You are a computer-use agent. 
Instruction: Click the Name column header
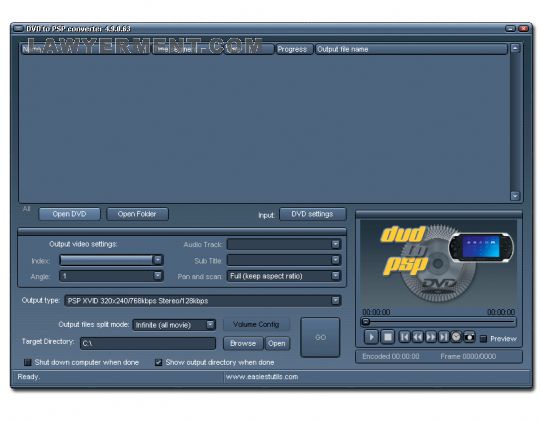pyautogui.click(x=85, y=49)
